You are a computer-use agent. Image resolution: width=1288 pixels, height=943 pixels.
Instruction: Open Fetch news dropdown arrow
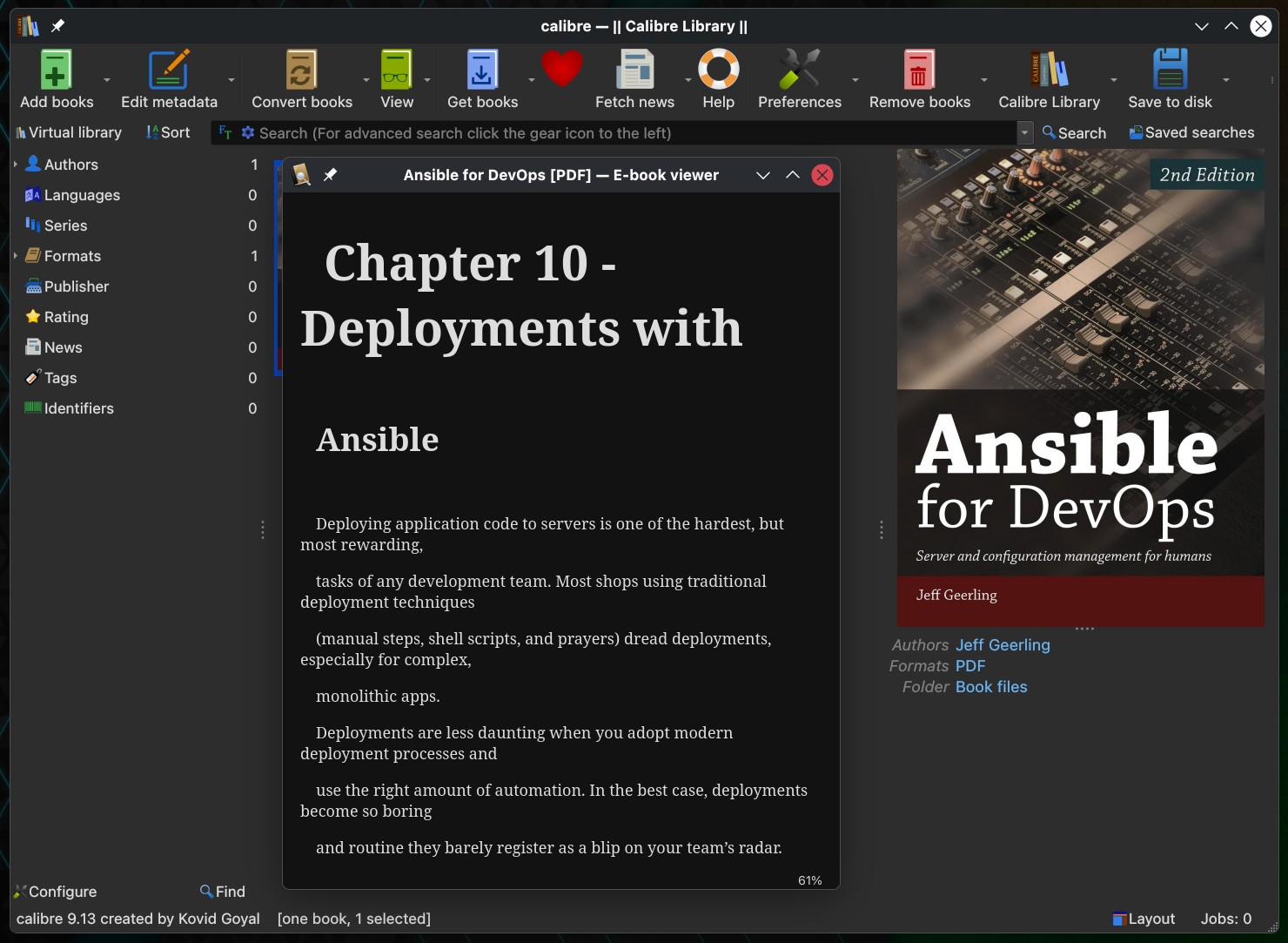688,79
